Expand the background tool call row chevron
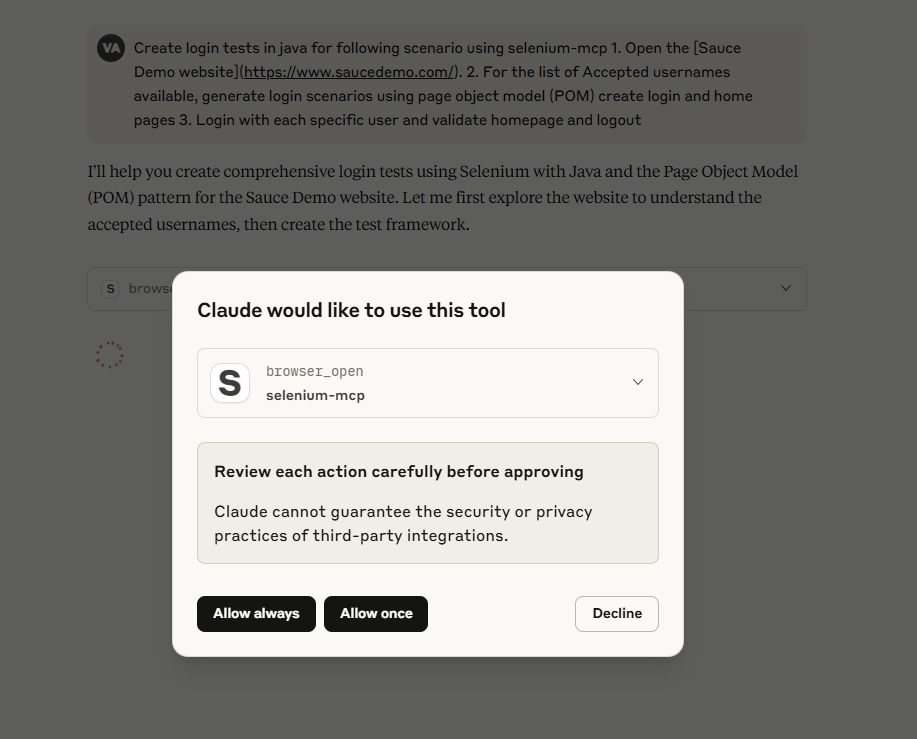Viewport: 917px width, 739px height. pyautogui.click(x=786, y=288)
